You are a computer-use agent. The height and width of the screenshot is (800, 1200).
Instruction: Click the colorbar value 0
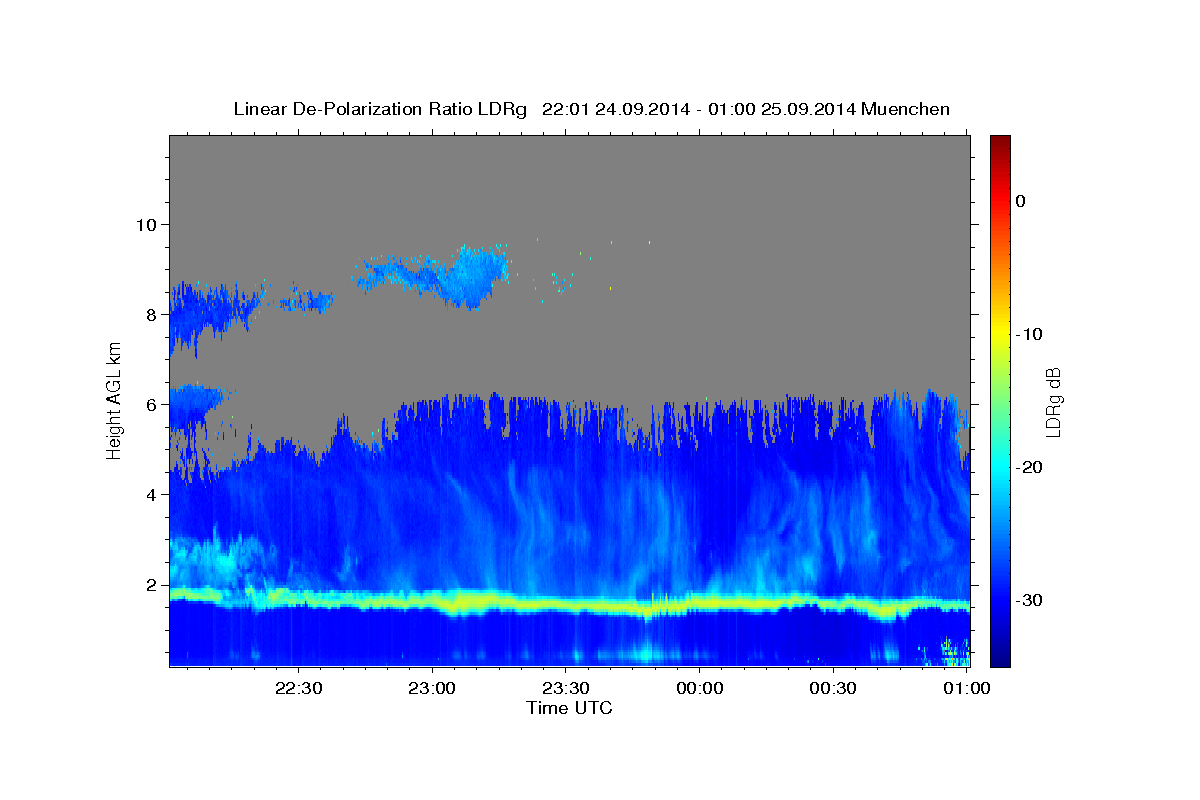click(x=1021, y=201)
